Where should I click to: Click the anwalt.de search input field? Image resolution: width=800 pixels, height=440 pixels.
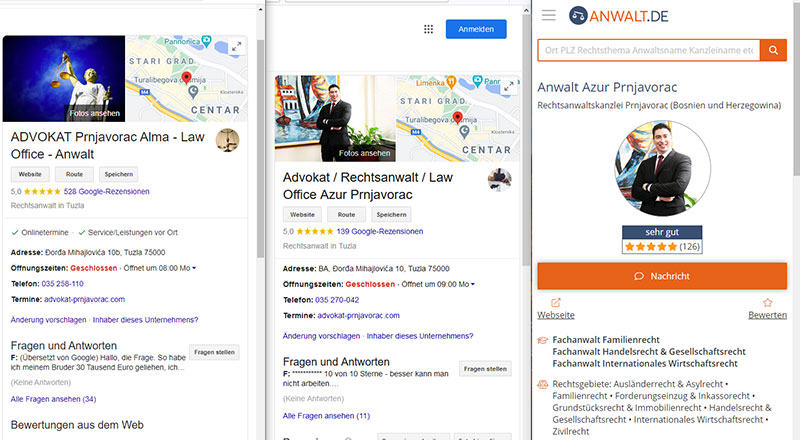[x=648, y=50]
